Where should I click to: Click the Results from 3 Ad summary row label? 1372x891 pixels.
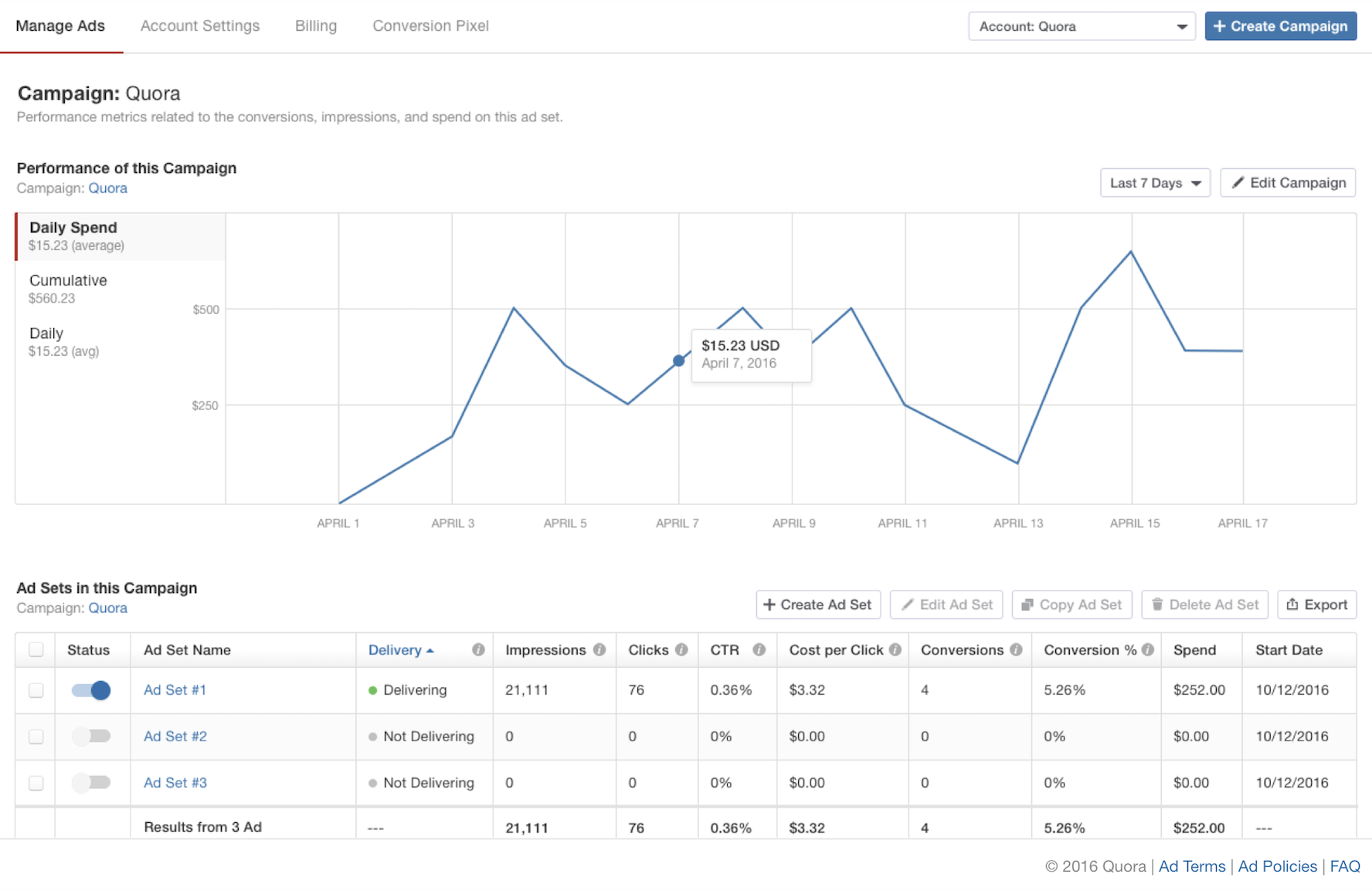[202, 827]
